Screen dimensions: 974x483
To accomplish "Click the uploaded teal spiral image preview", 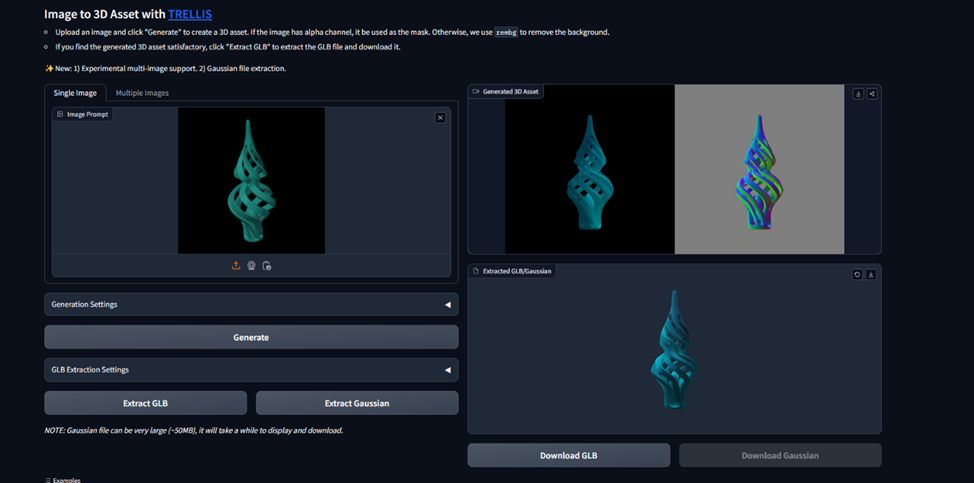I will coord(252,181).
